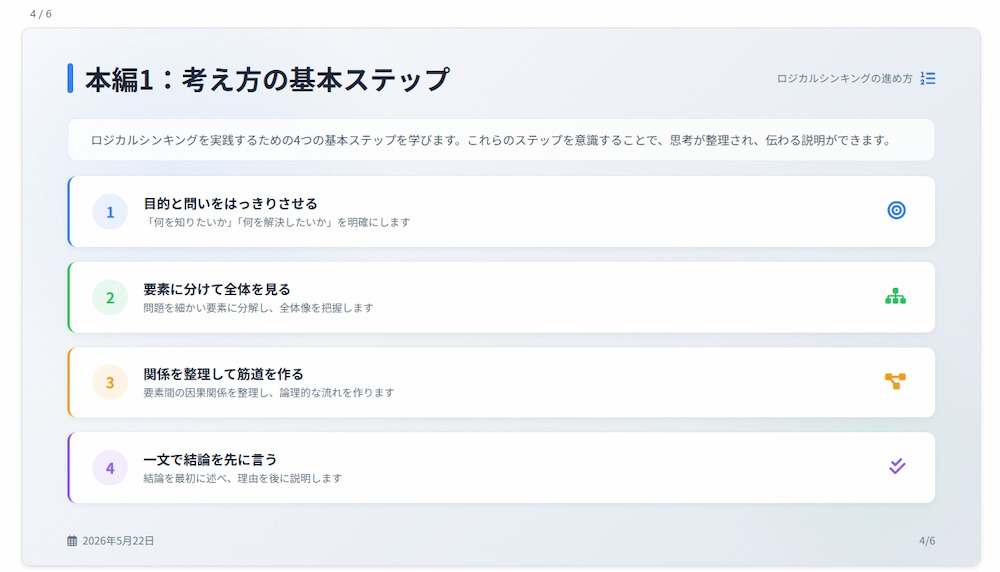The height and width of the screenshot is (572, 1000).
Task: Click the blue target icon in step 1
Action: [896, 210]
